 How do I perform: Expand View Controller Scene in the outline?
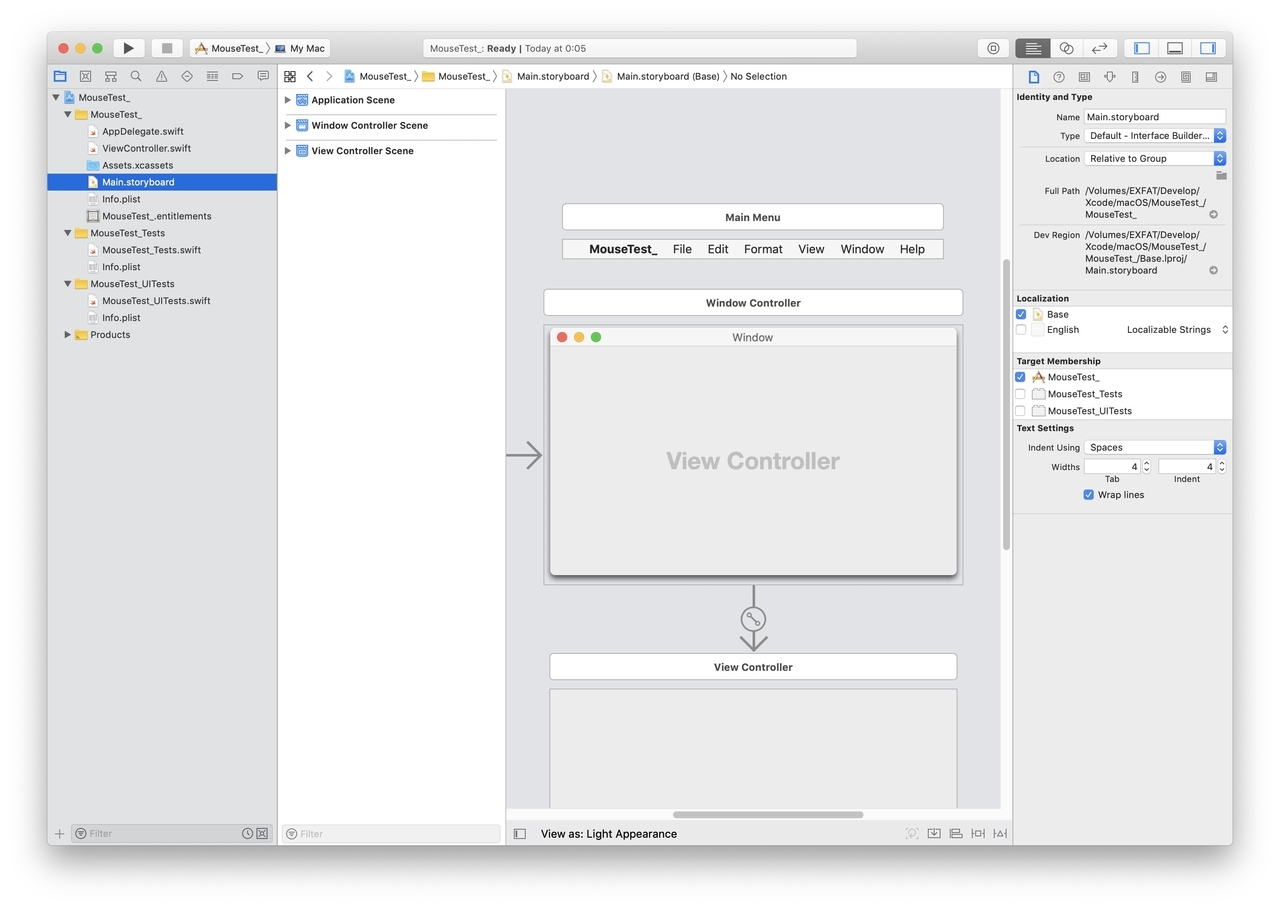coord(288,151)
